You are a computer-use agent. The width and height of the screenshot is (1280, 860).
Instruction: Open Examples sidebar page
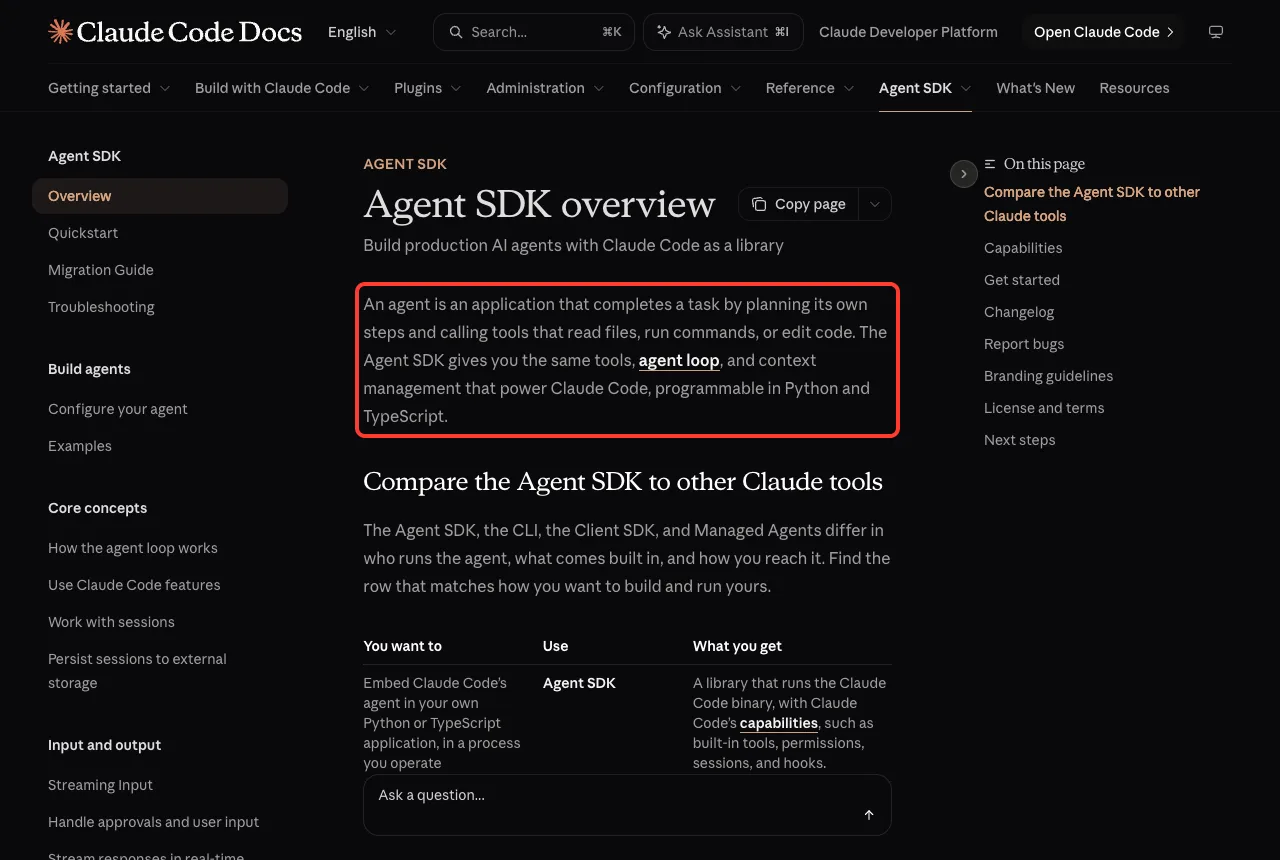click(x=80, y=446)
